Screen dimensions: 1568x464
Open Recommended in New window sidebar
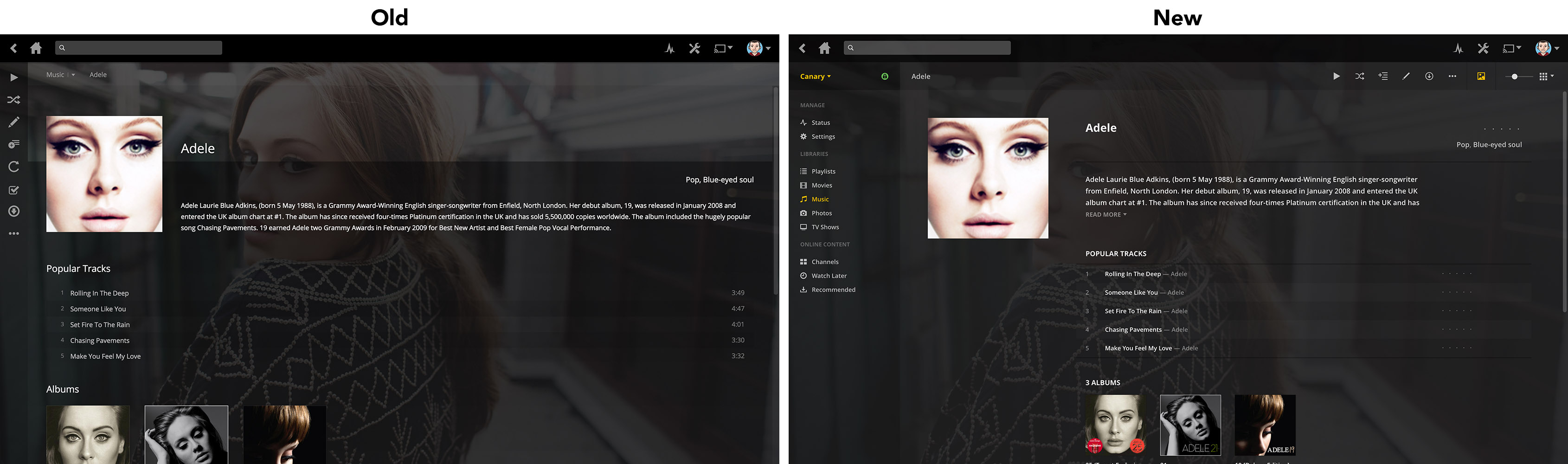pyautogui.click(x=828, y=290)
